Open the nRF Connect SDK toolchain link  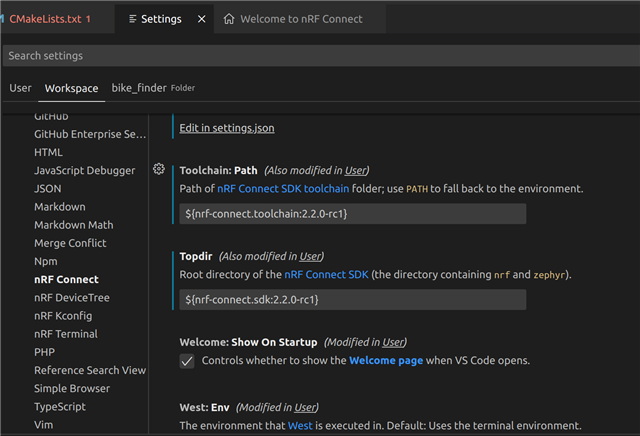[283, 189]
